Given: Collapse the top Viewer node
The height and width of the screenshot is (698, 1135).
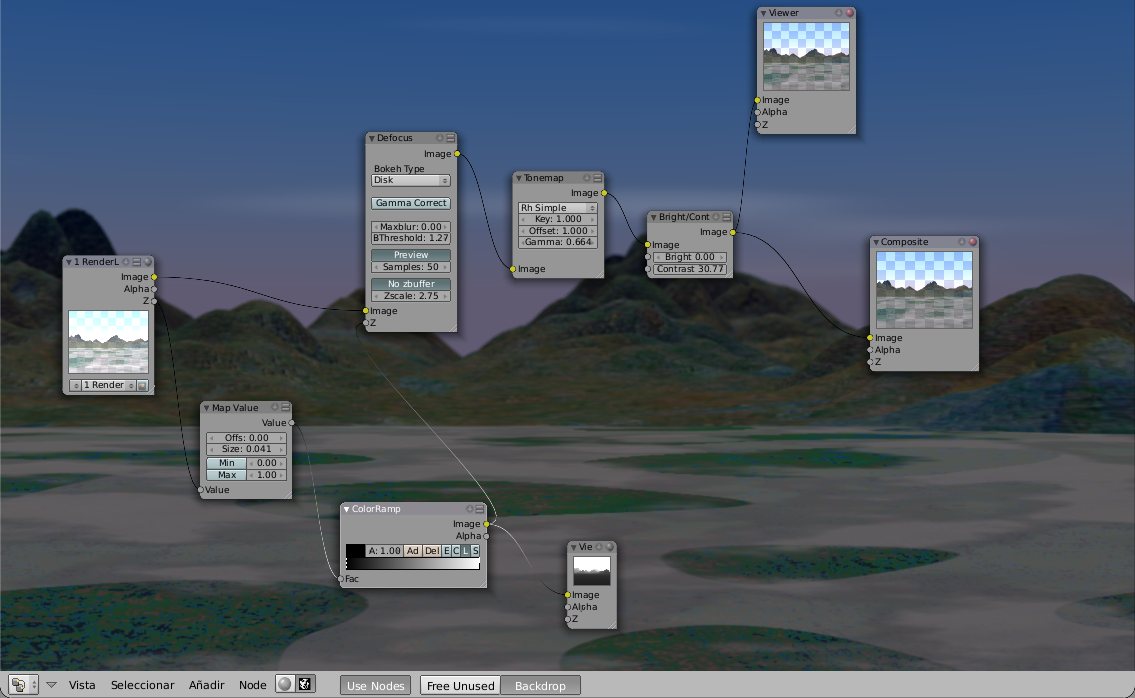Looking at the screenshot, I should (x=763, y=13).
